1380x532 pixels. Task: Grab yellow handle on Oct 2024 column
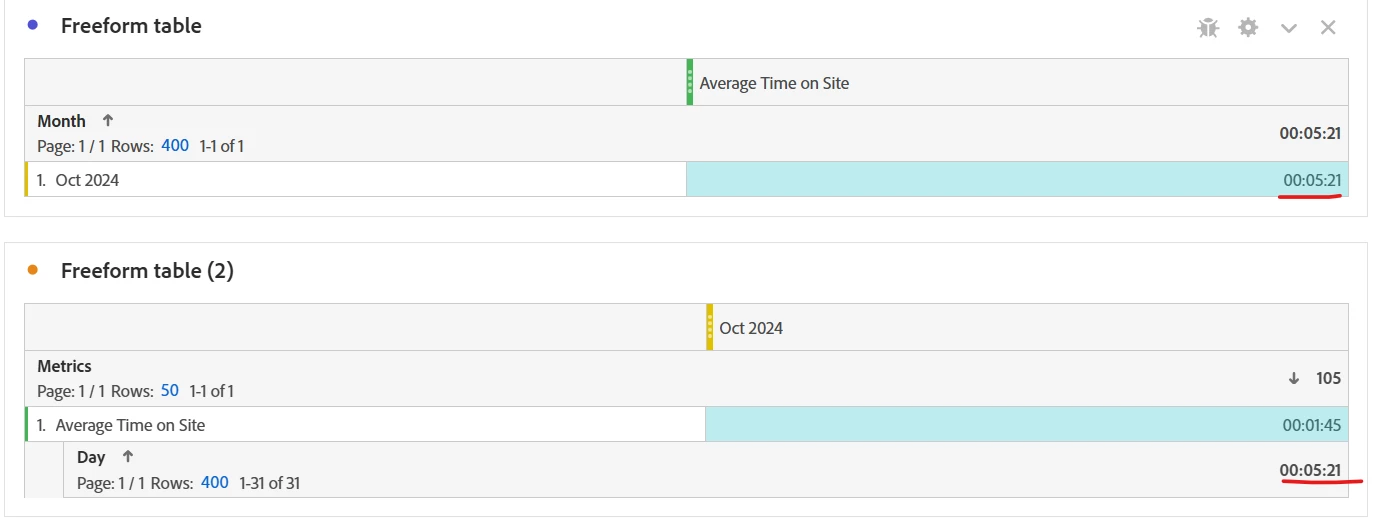(710, 327)
